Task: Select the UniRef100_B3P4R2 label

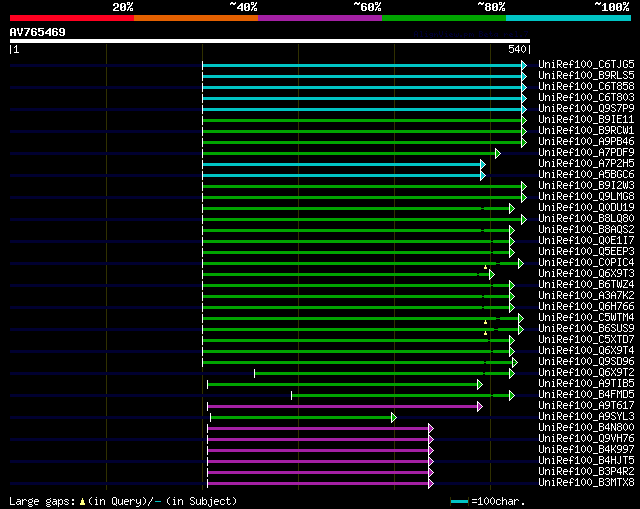Action: [x=586, y=471]
